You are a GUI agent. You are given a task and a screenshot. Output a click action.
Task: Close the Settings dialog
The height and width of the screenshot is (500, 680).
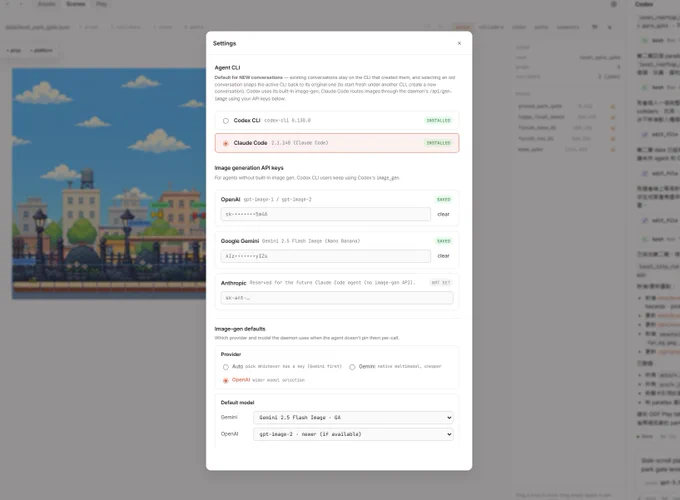pyautogui.click(x=459, y=43)
